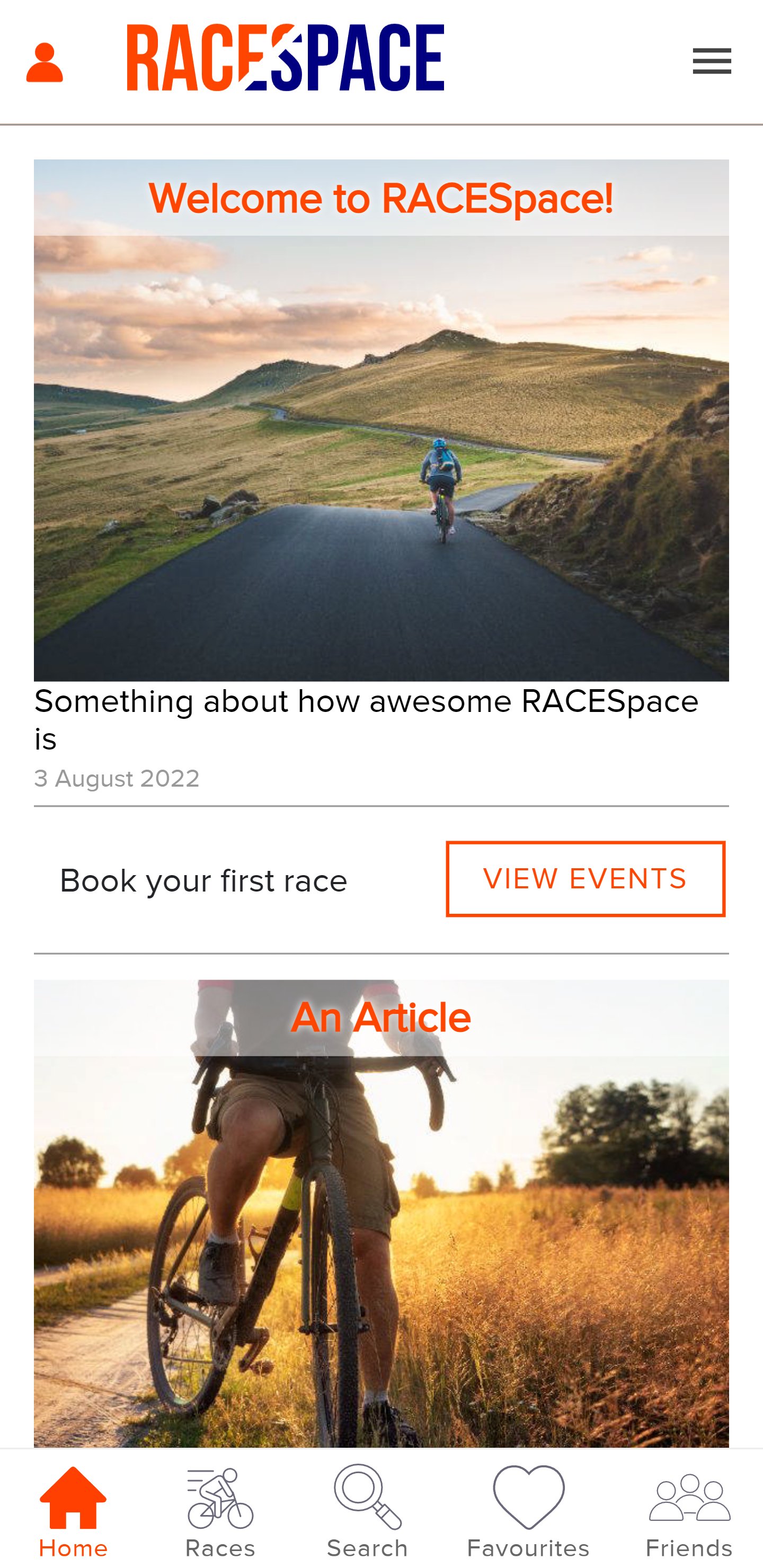Open the An Article heading

pyautogui.click(x=380, y=1018)
